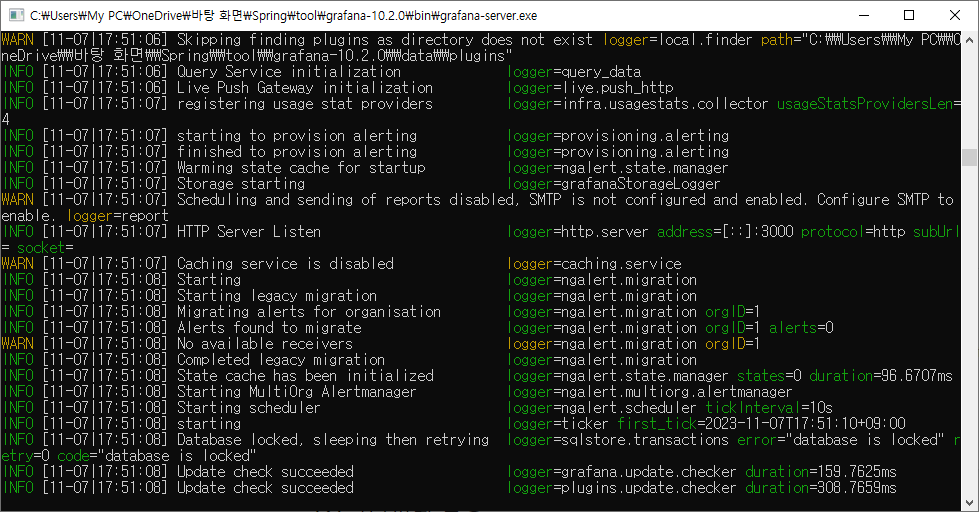Screen dimensions: 979x512
Task: Click the scrollbar up arrow
Action: tap(969, 39)
